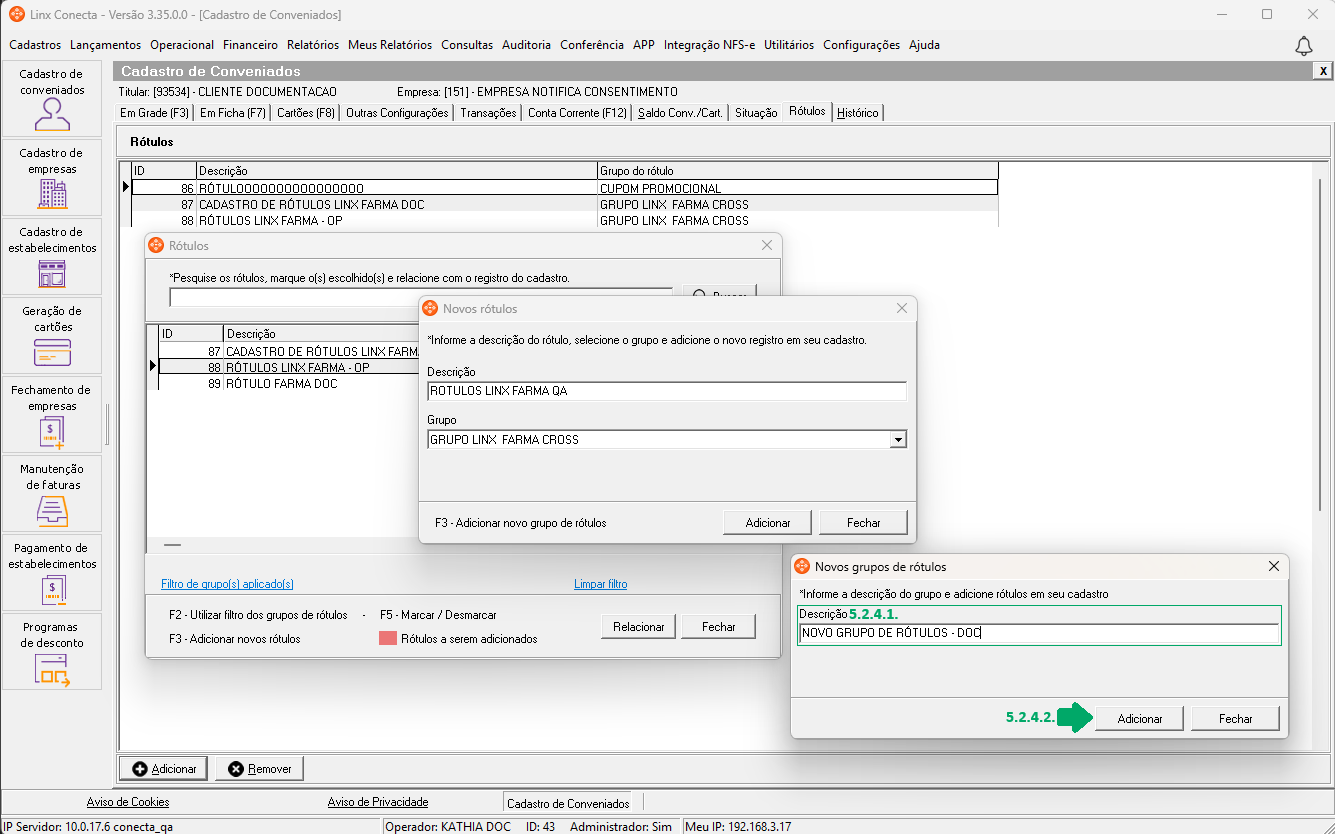Open the Utilitários menu
1335x834 pixels.
789,45
